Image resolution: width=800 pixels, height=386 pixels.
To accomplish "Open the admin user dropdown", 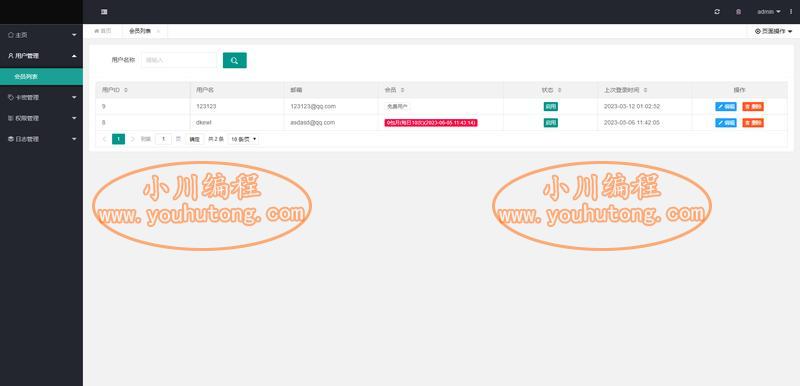I will pos(769,12).
